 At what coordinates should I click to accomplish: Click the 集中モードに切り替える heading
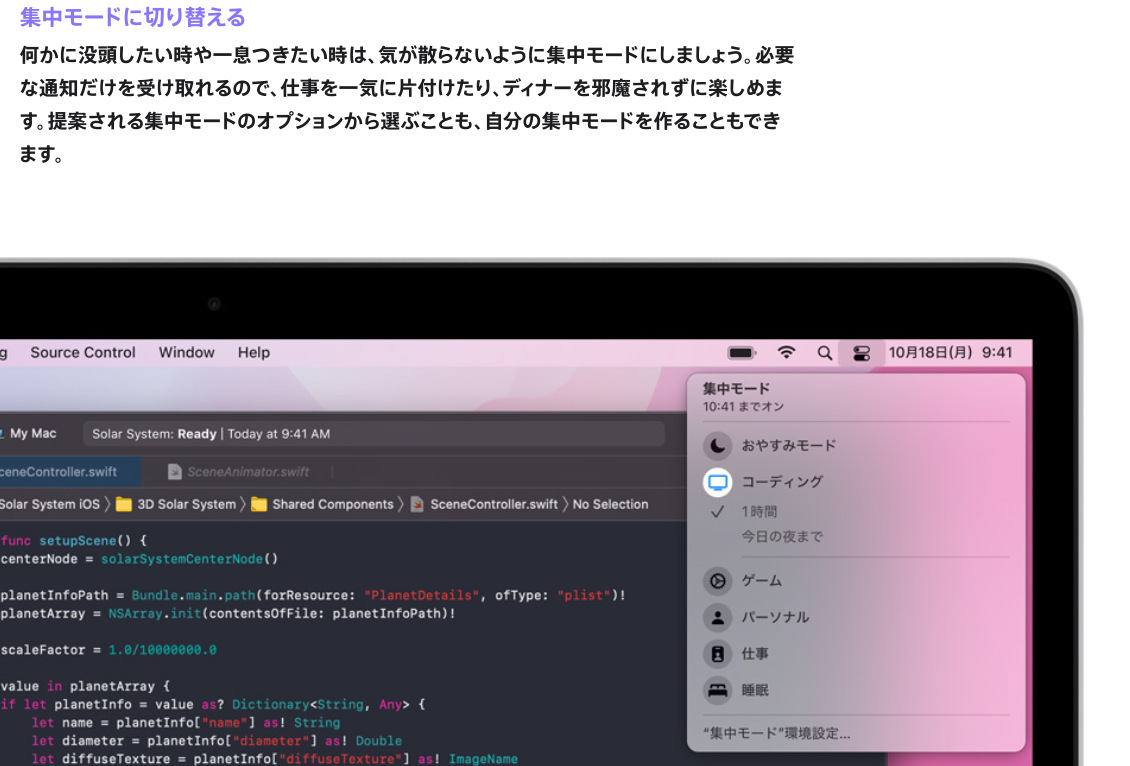pyautogui.click(x=133, y=17)
